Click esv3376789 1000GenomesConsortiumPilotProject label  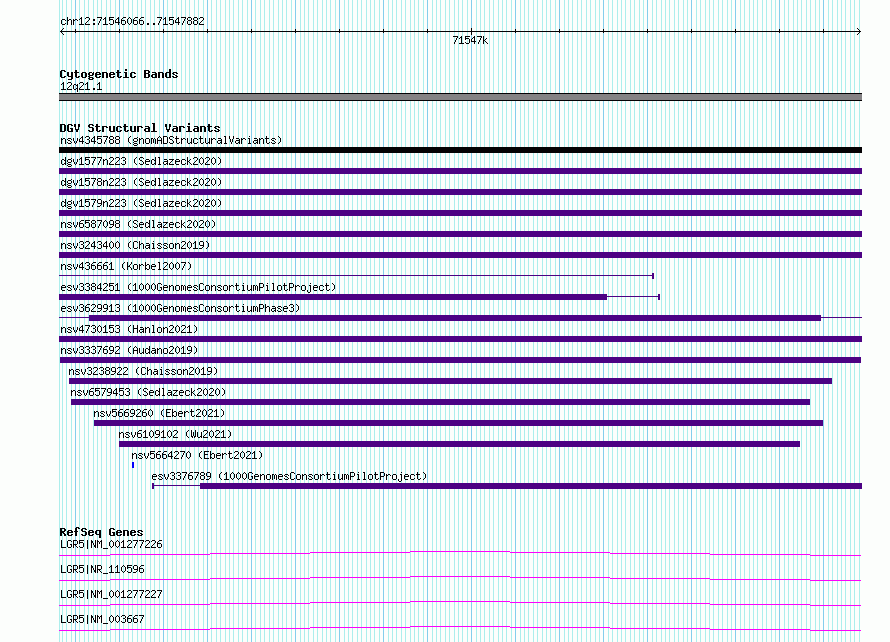(x=289, y=476)
